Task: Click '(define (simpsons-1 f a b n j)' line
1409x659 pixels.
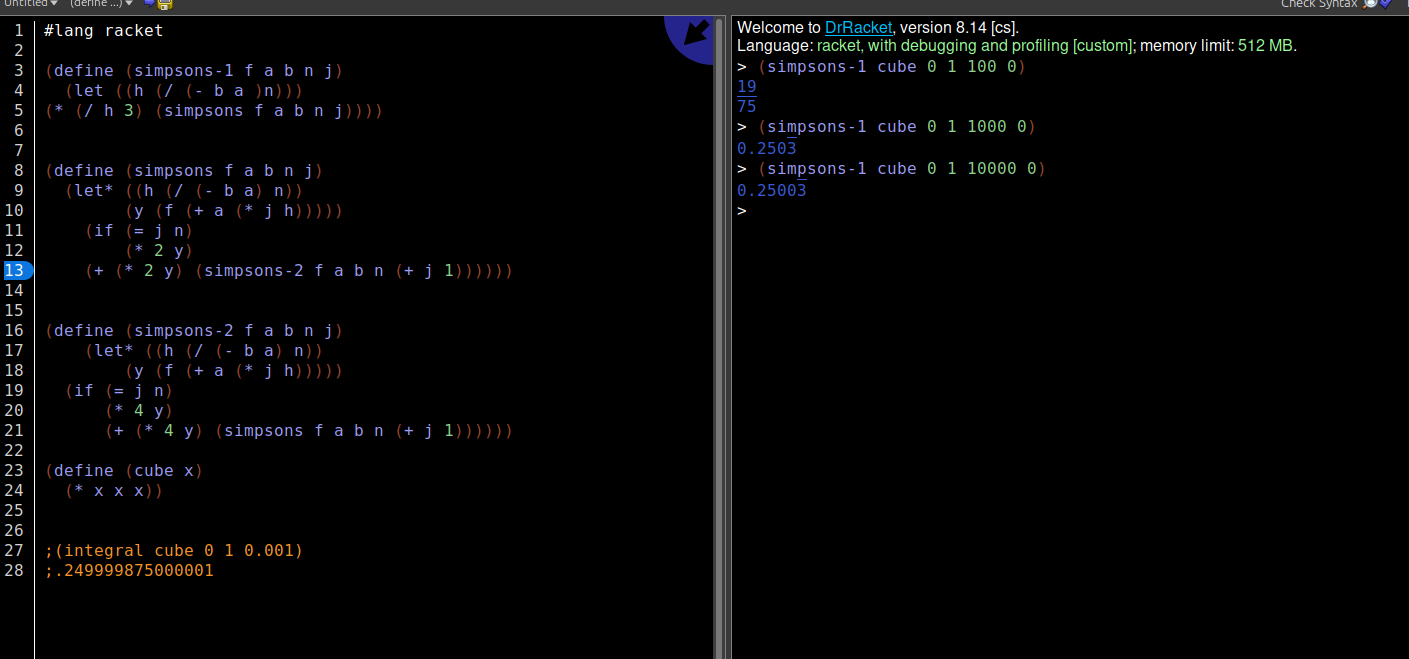Action: pyautogui.click(x=194, y=70)
